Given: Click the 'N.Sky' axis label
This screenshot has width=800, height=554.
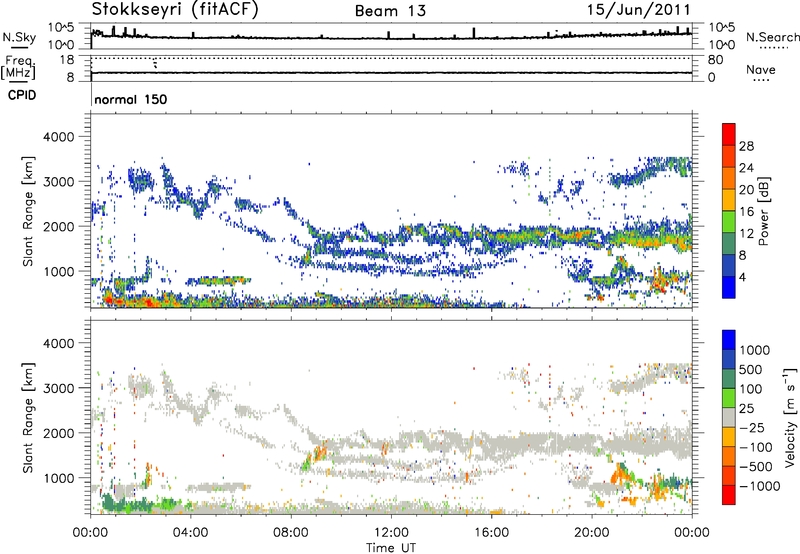Looking at the screenshot, I should tap(19, 37).
